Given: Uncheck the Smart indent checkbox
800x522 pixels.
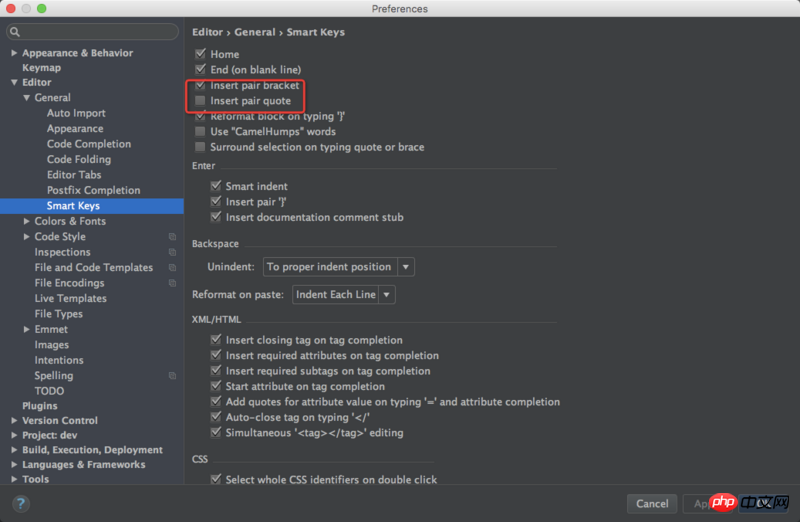Looking at the screenshot, I should [216, 186].
